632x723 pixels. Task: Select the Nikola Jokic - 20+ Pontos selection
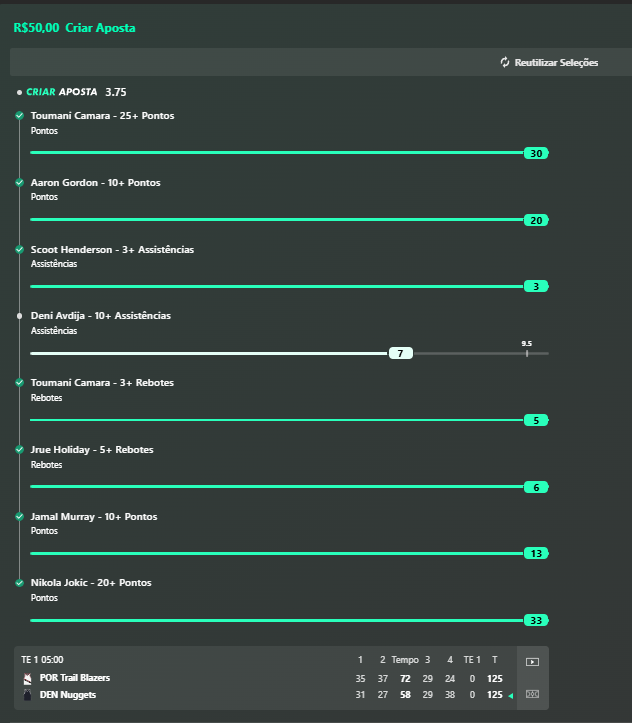pyautogui.click(x=91, y=583)
